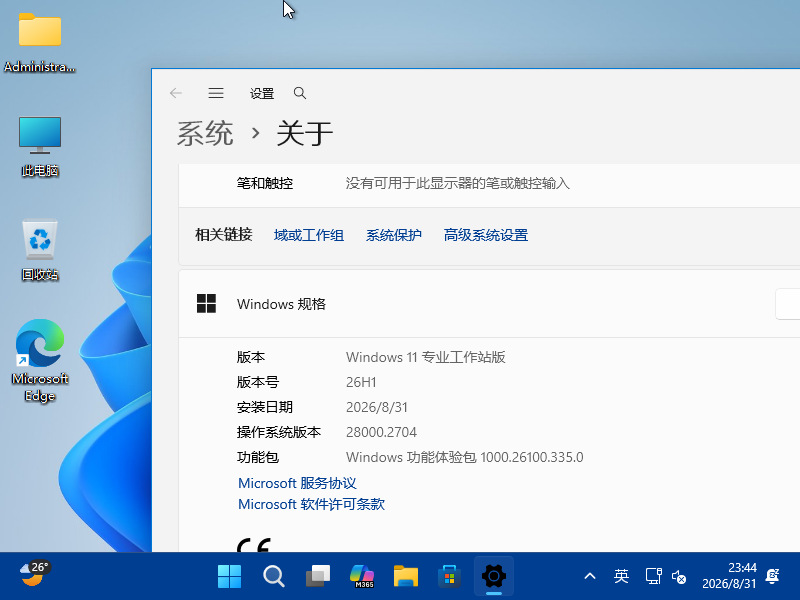The image size is (800, 600).
Task: Select the Microsoft Edge desktop shortcut
Action: click(40, 361)
